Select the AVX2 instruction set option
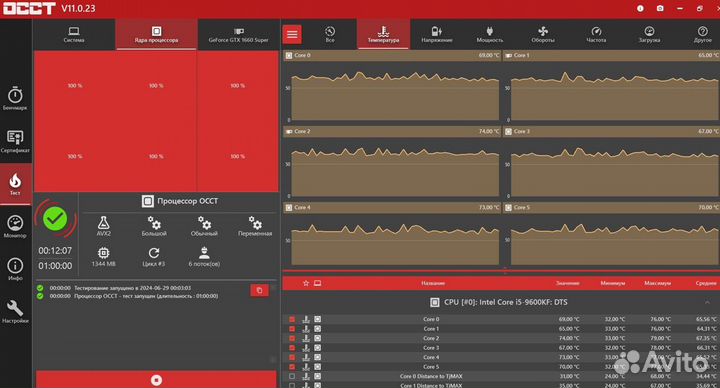Viewport: 720px width, 388px height. pyautogui.click(x=103, y=226)
